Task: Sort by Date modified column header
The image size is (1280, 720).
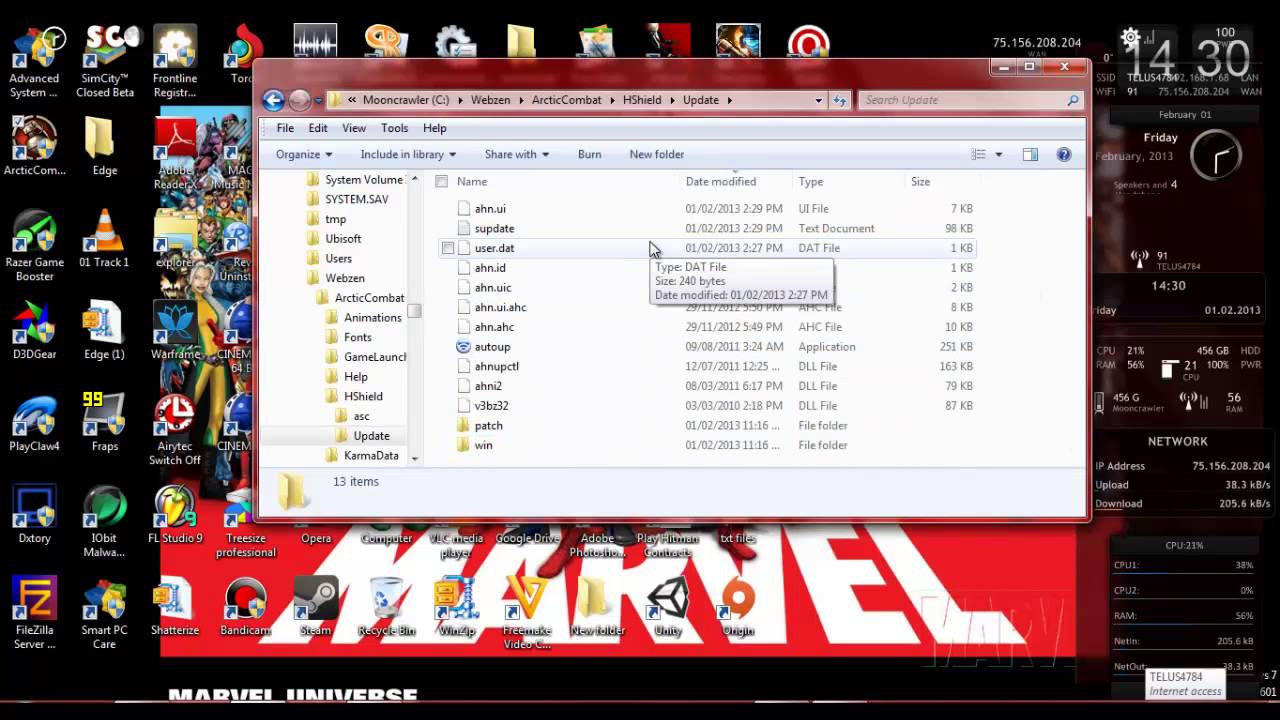Action: click(721, 182)
